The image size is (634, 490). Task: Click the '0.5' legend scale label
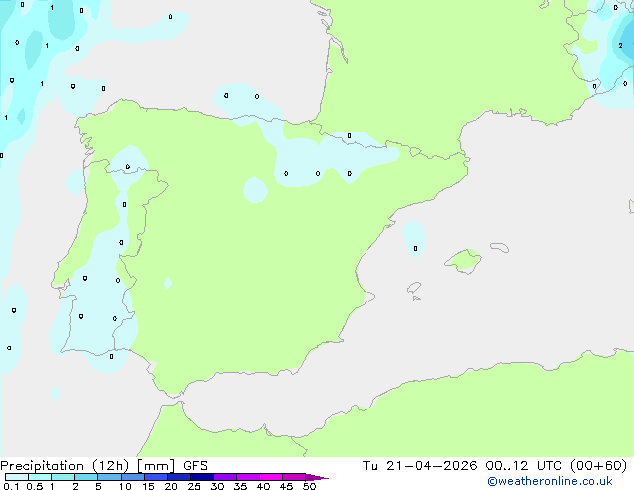point(35,486)
